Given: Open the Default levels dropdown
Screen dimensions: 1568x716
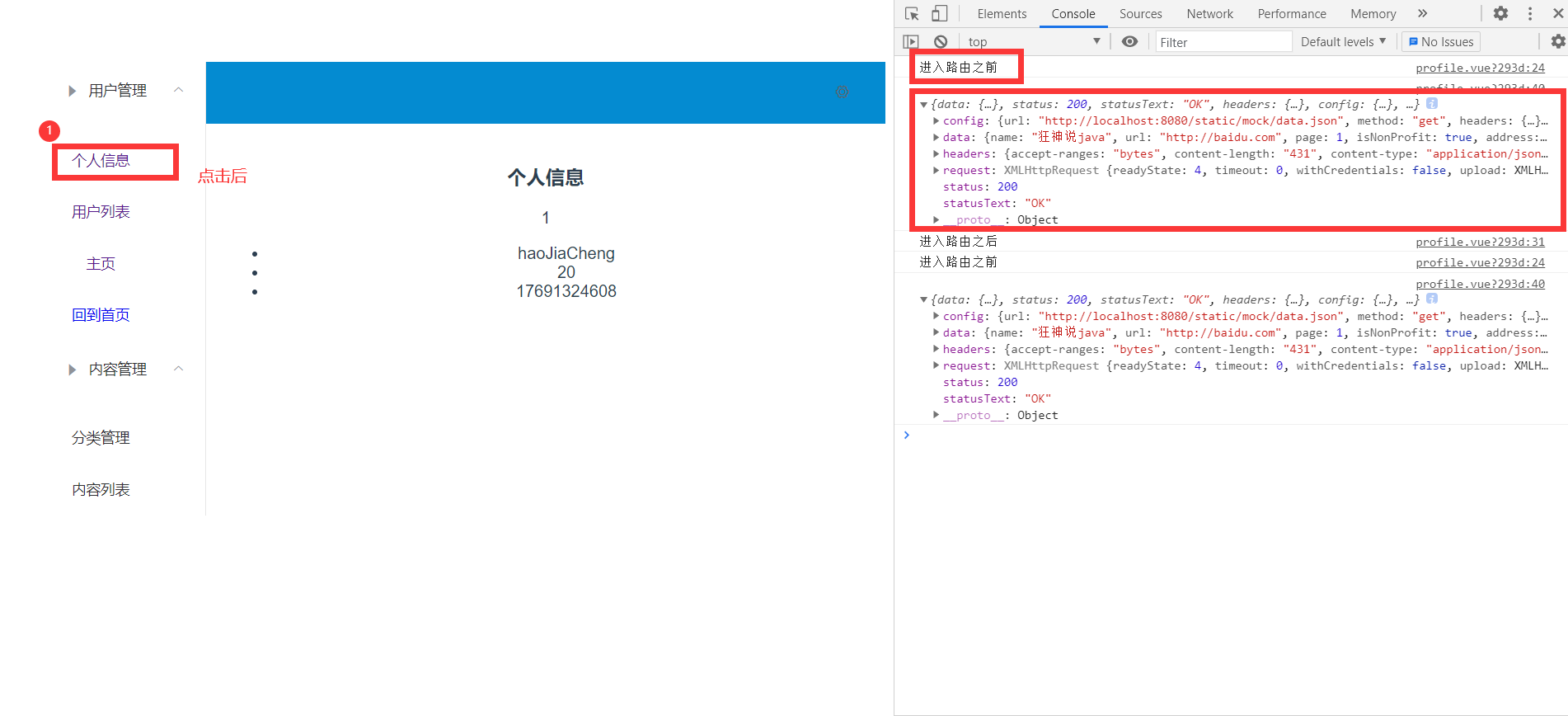Looking at the screenshot, I should (1343, 42).
